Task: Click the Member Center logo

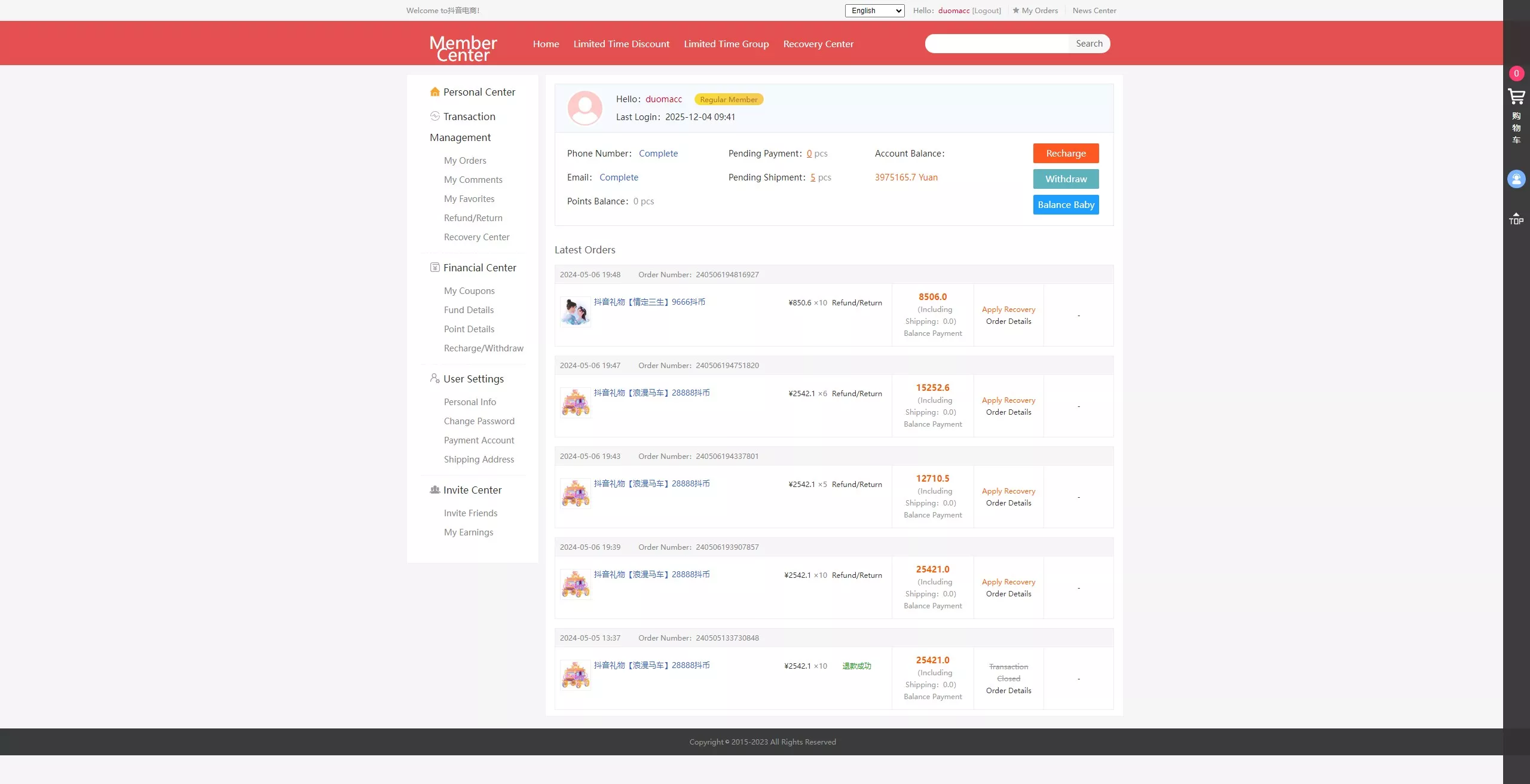Action: (463, 48)
